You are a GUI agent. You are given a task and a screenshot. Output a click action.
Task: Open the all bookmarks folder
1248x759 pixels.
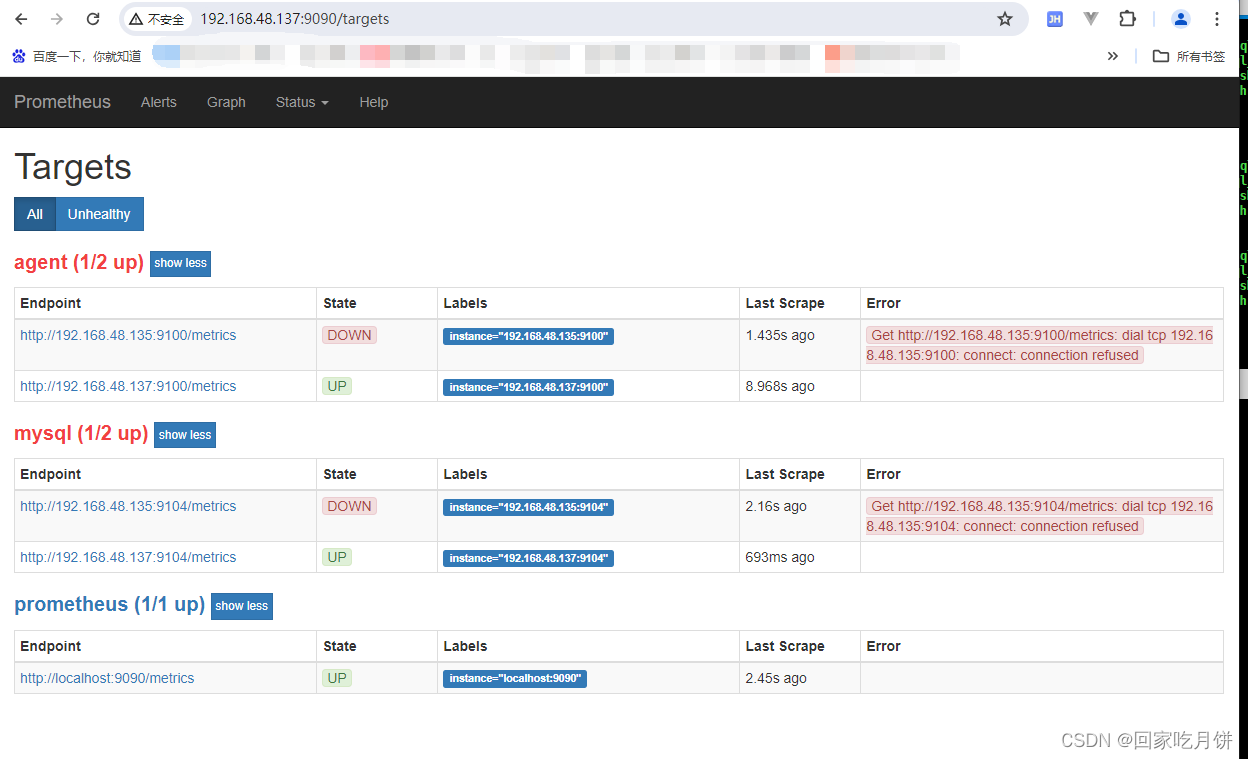[x=1189, y=56]
